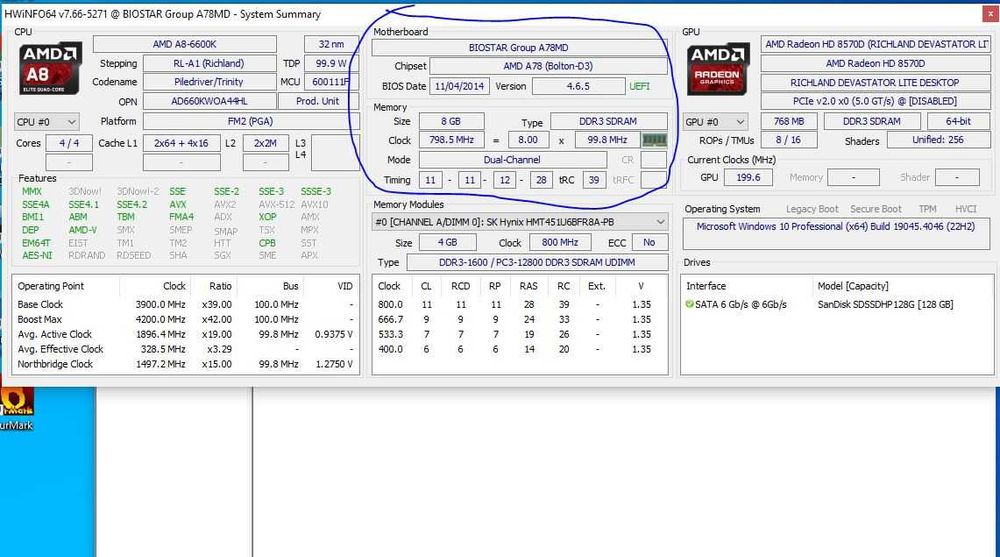The image size is (1000, 557).
Task: Open the FurMark desktop shortcut icon
Action: click(15, 408)
